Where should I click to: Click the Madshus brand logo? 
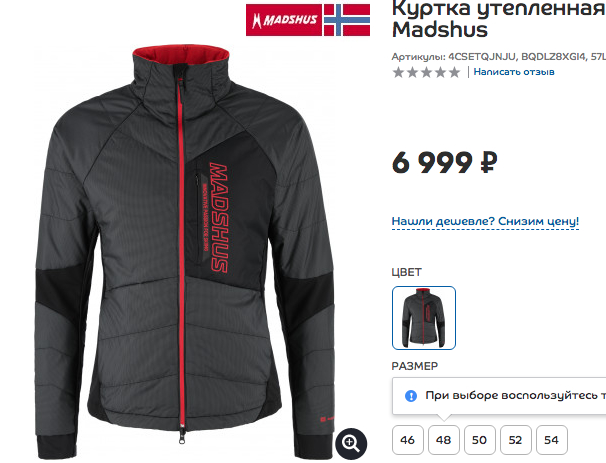pos(284,20)
